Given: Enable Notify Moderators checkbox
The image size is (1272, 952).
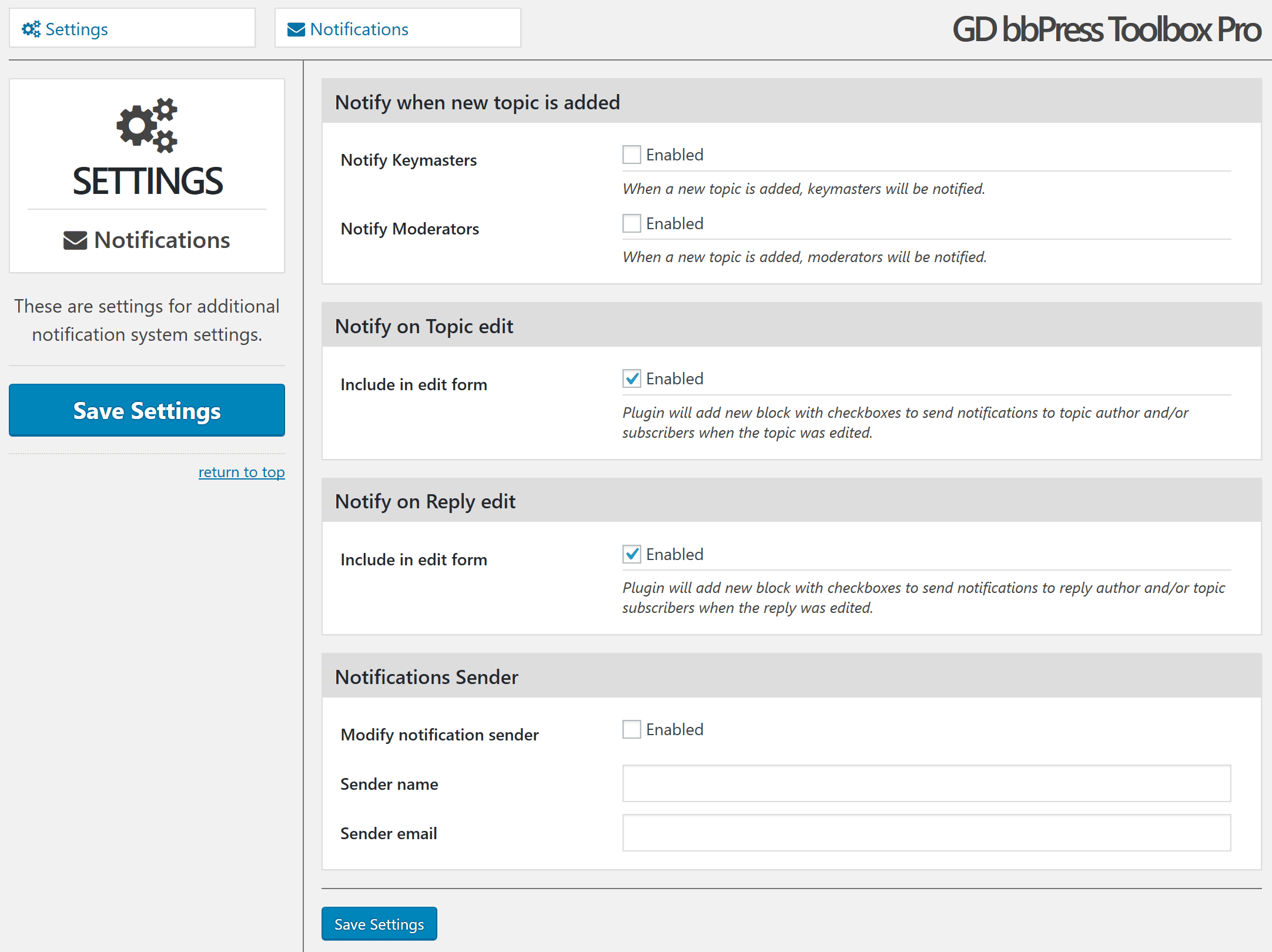Looking at the screenshot, I should [632, 223].
